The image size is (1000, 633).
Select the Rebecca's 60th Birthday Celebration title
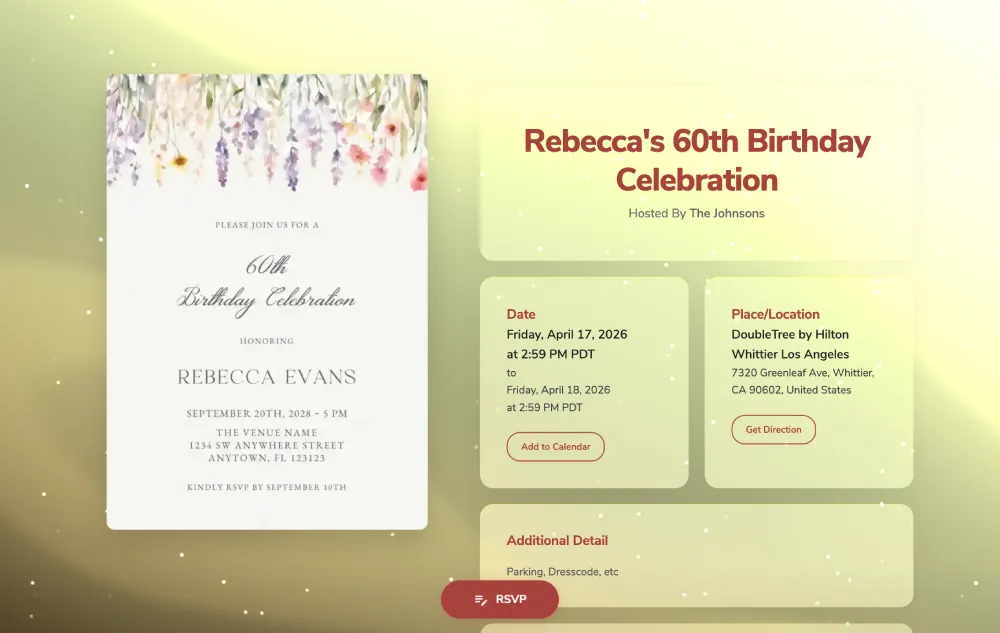pos(696,160)
